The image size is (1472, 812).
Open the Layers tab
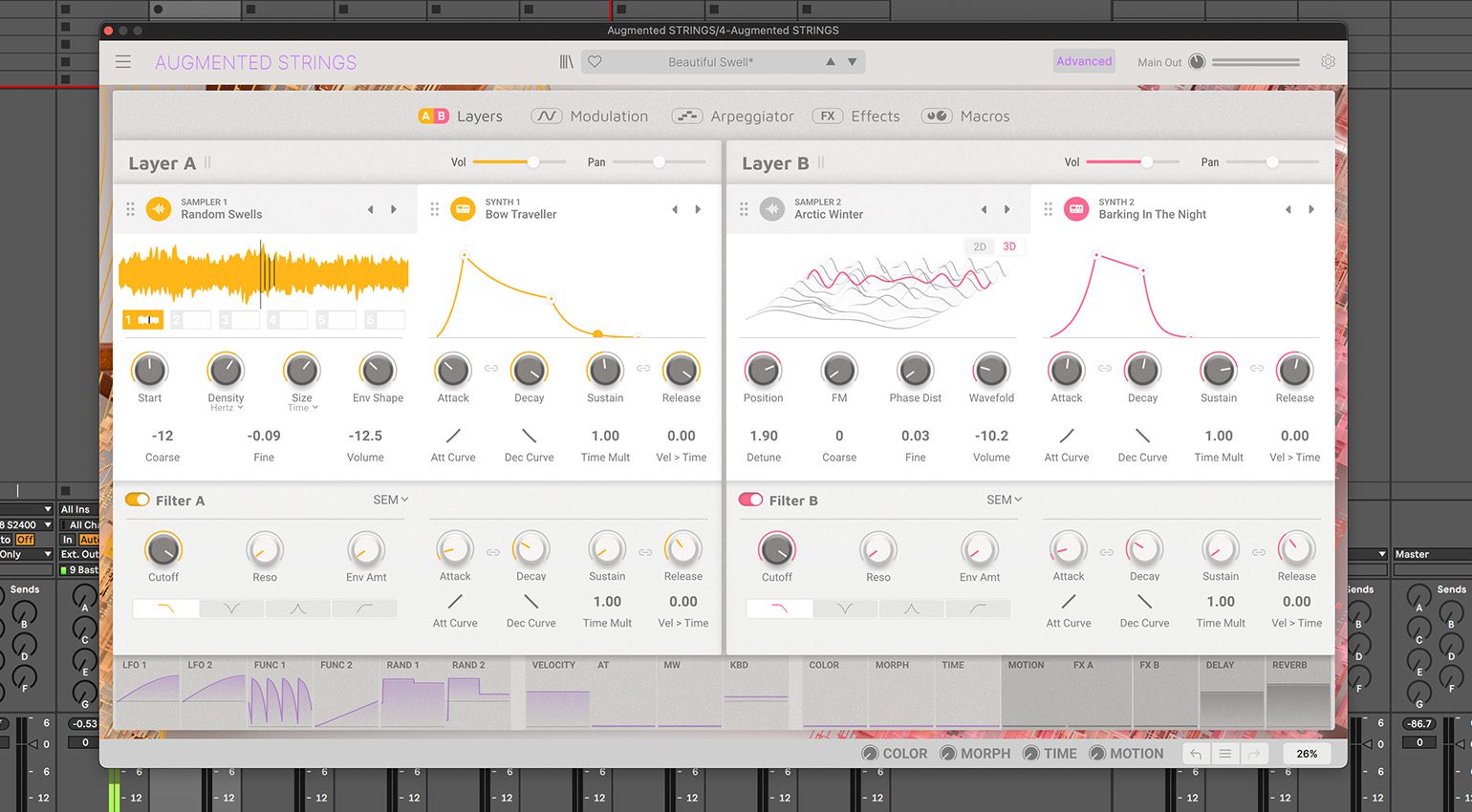pos(461,117)
